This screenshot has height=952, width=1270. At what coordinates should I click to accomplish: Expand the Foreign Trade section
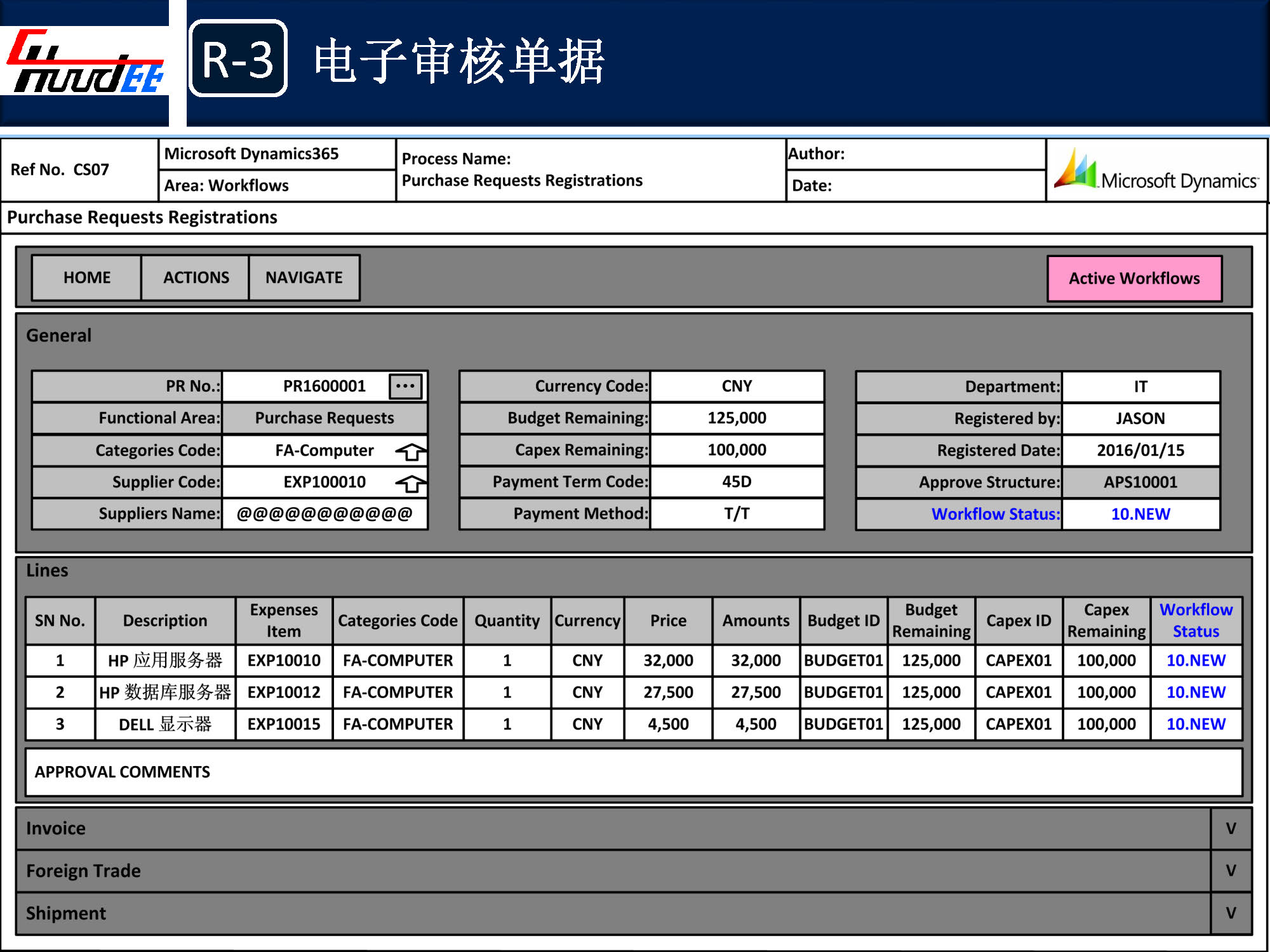1230,870
